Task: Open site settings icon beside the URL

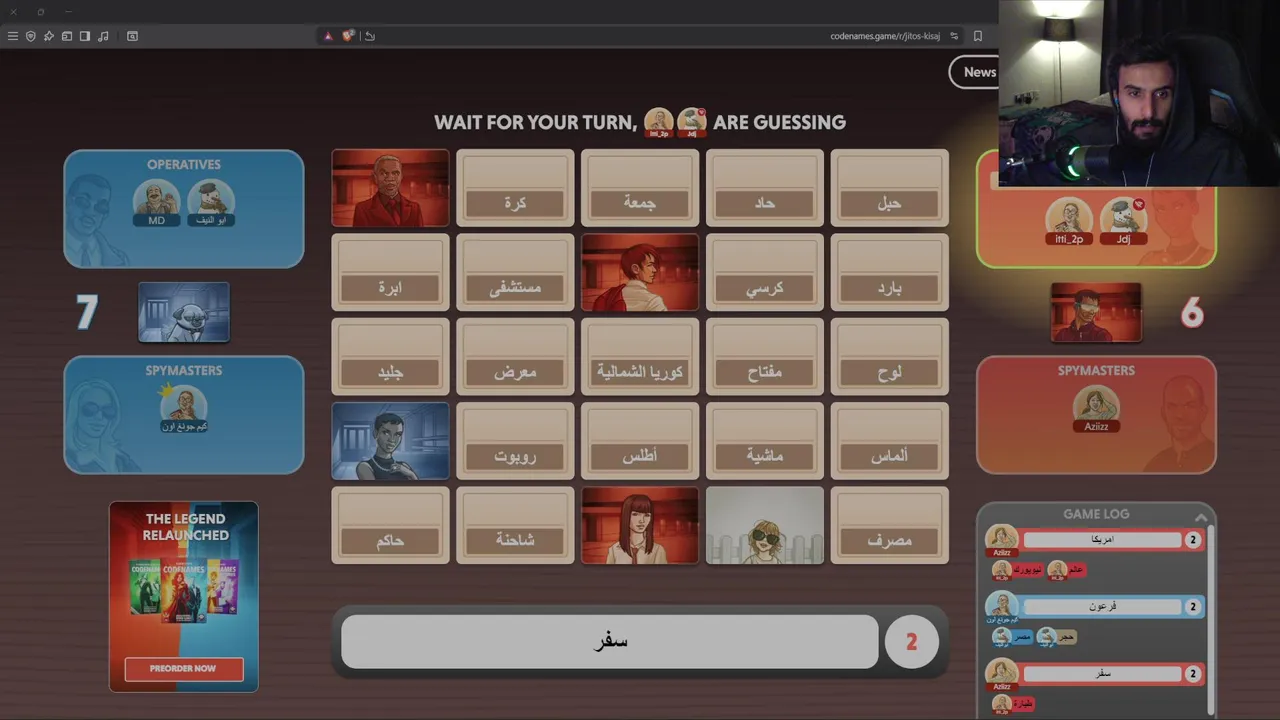Action: click(x=954, y=36)
